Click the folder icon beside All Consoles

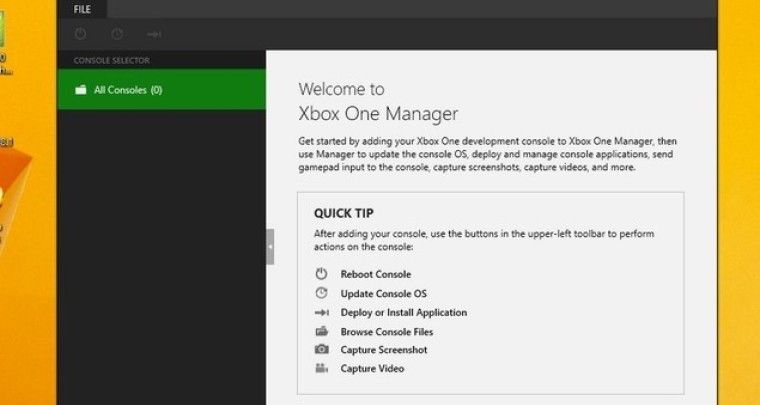point(81,90)
